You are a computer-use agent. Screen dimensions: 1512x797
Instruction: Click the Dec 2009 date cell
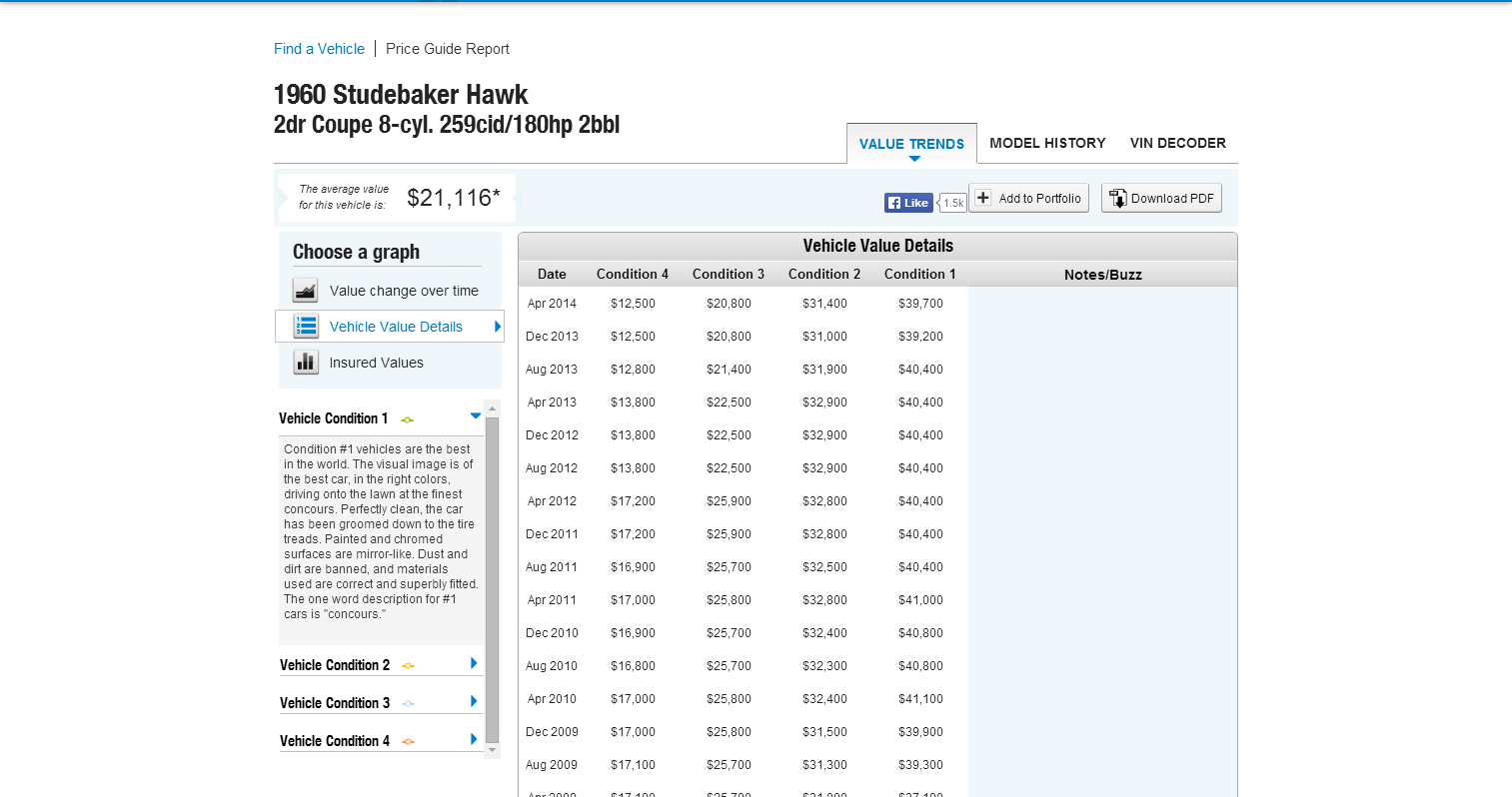pyautogui.click(x=552, y=732)
